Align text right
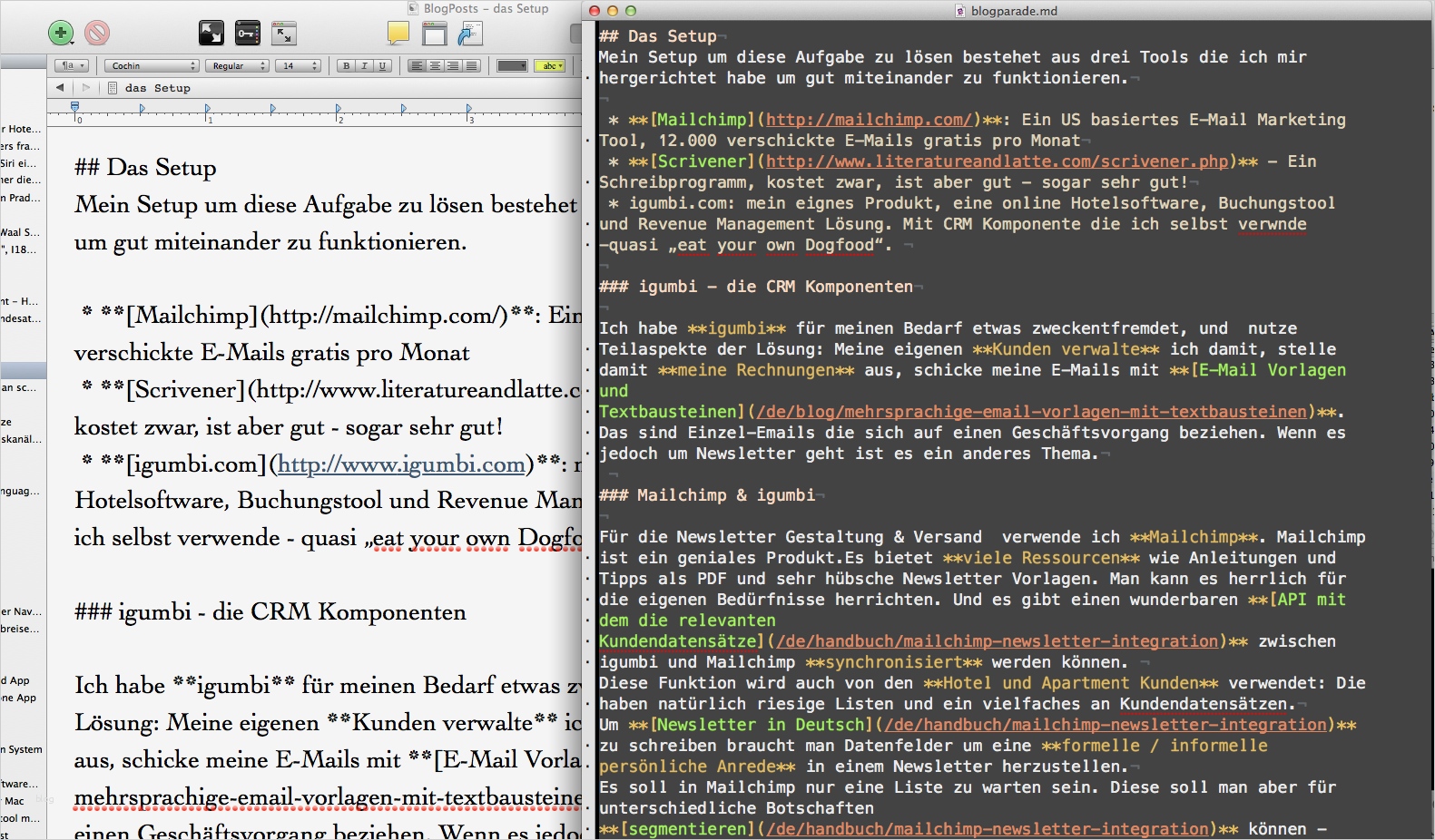Image resolution: width=1435 pixels, height=840 pixels. click(x=453, y=66)
